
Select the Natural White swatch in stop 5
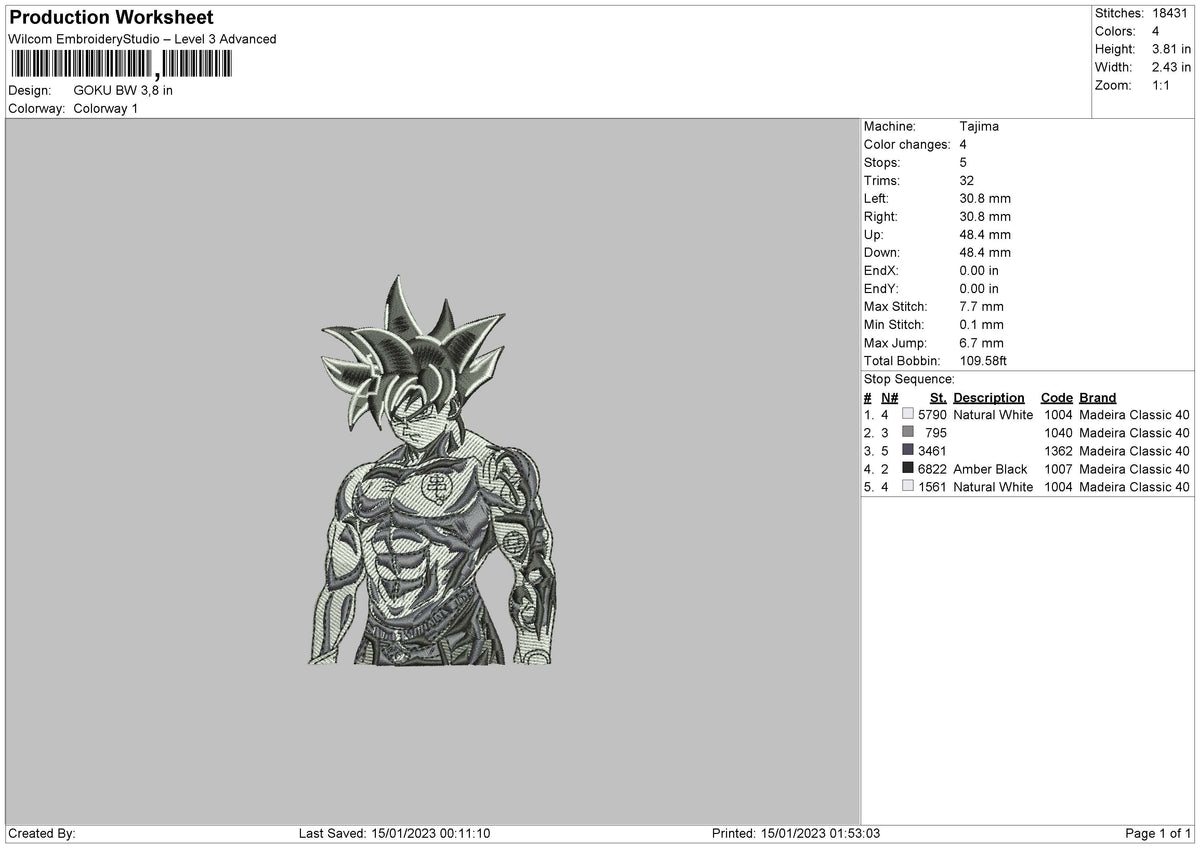pos(908,487)
